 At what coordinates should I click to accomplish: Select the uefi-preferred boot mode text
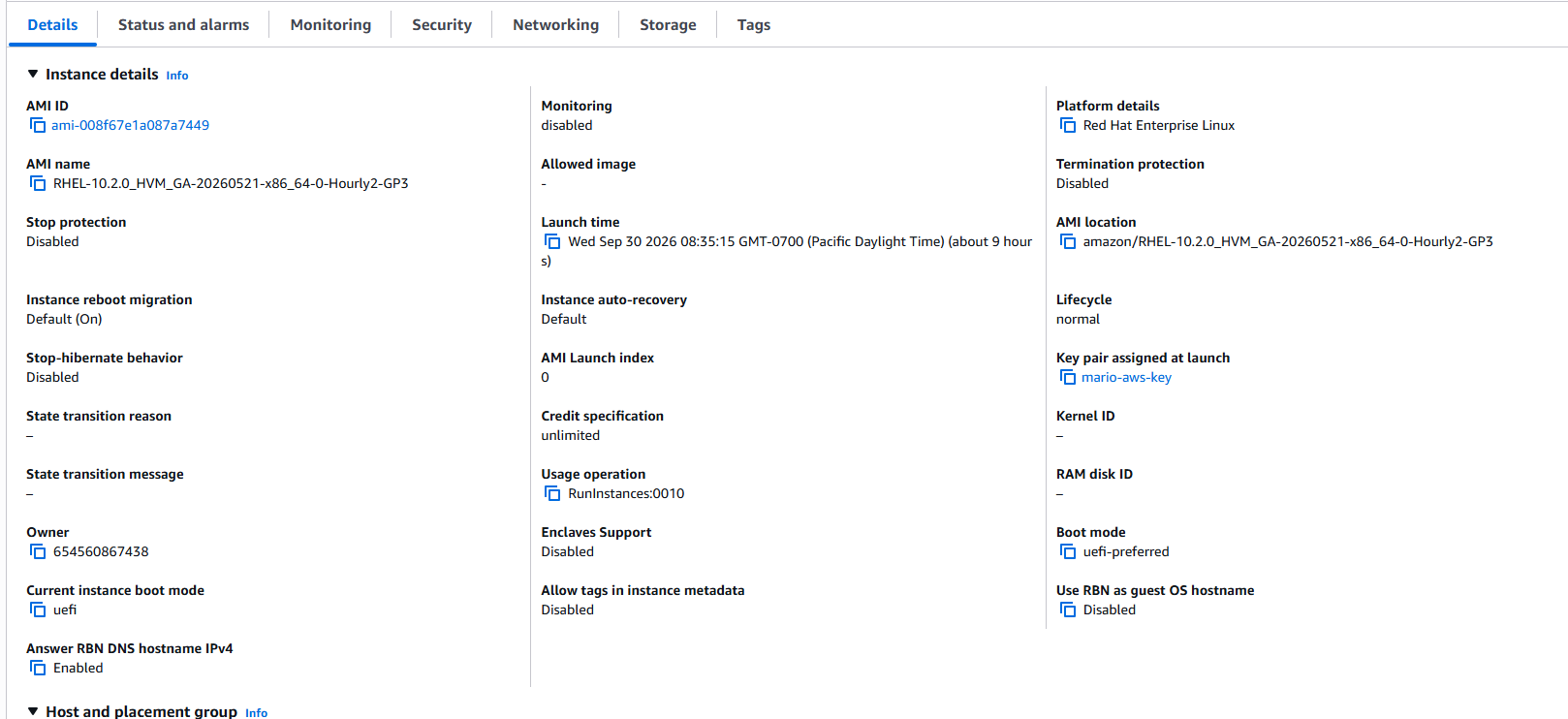tap(1126, 551)
